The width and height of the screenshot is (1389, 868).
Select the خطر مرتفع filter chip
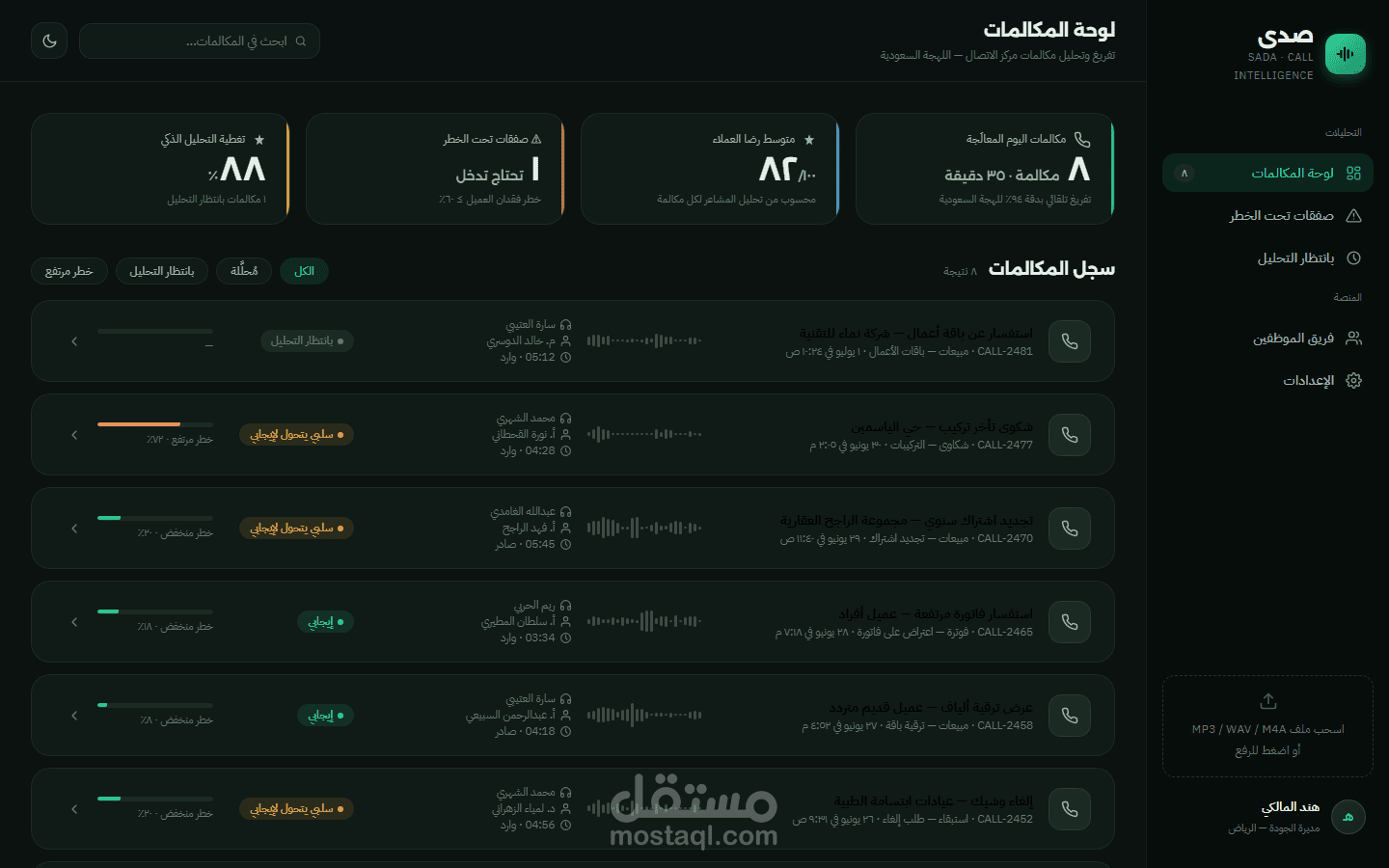click(x=68, y=271)
